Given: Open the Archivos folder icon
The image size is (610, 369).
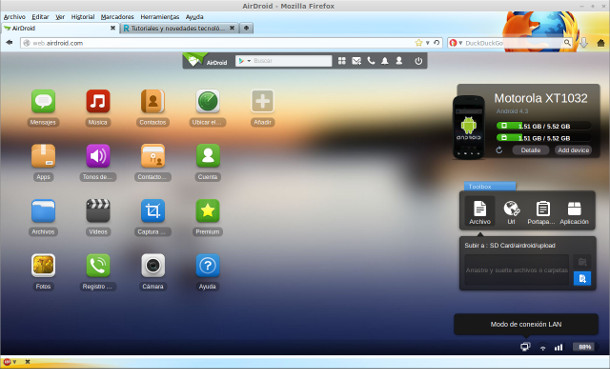Looking at the screenshot, I should (43, 211).
